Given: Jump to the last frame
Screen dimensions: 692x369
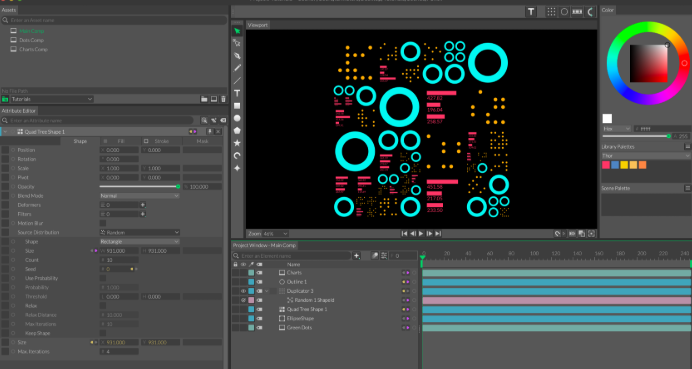Looking at the screenshot, I should tap(438, 233).
